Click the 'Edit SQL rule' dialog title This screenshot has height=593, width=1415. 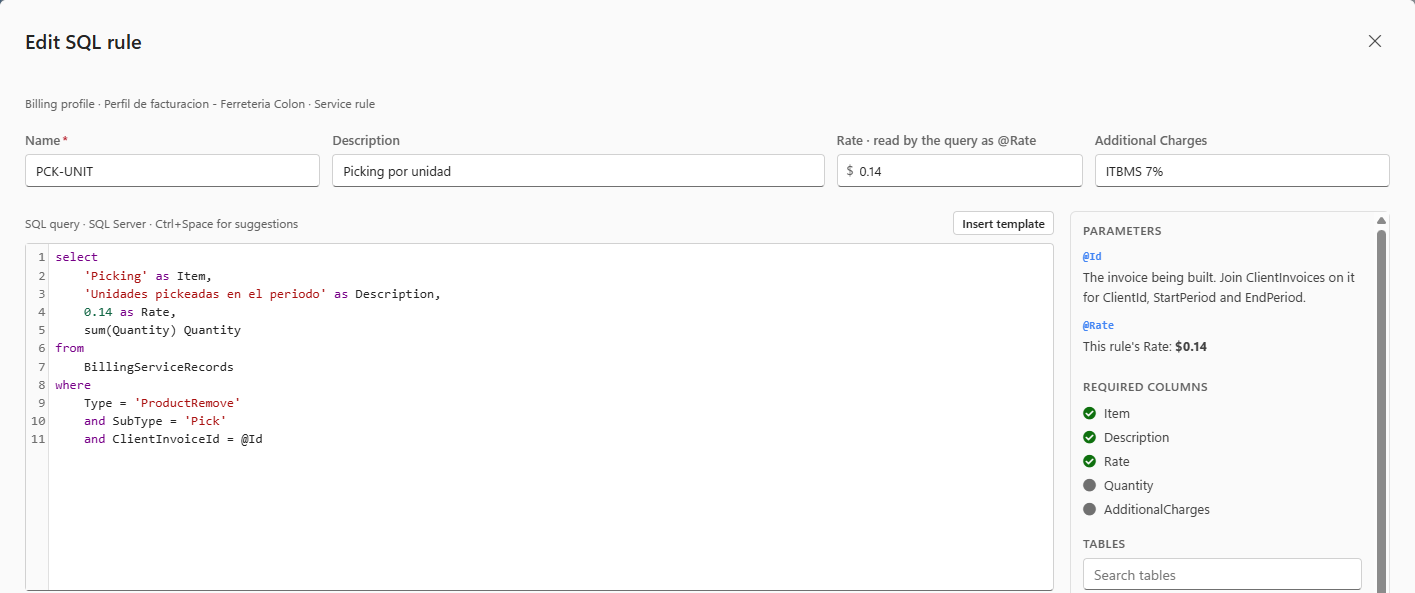83,42
